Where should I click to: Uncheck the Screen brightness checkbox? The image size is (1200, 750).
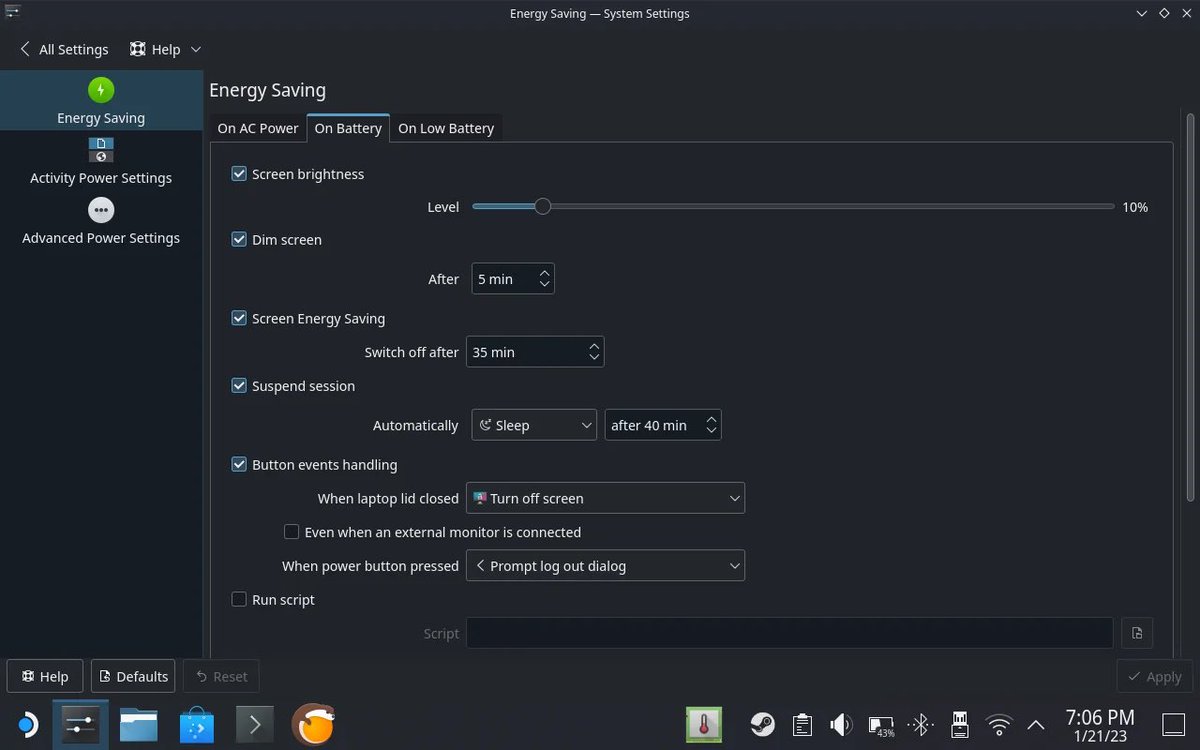tap(239, 174)
